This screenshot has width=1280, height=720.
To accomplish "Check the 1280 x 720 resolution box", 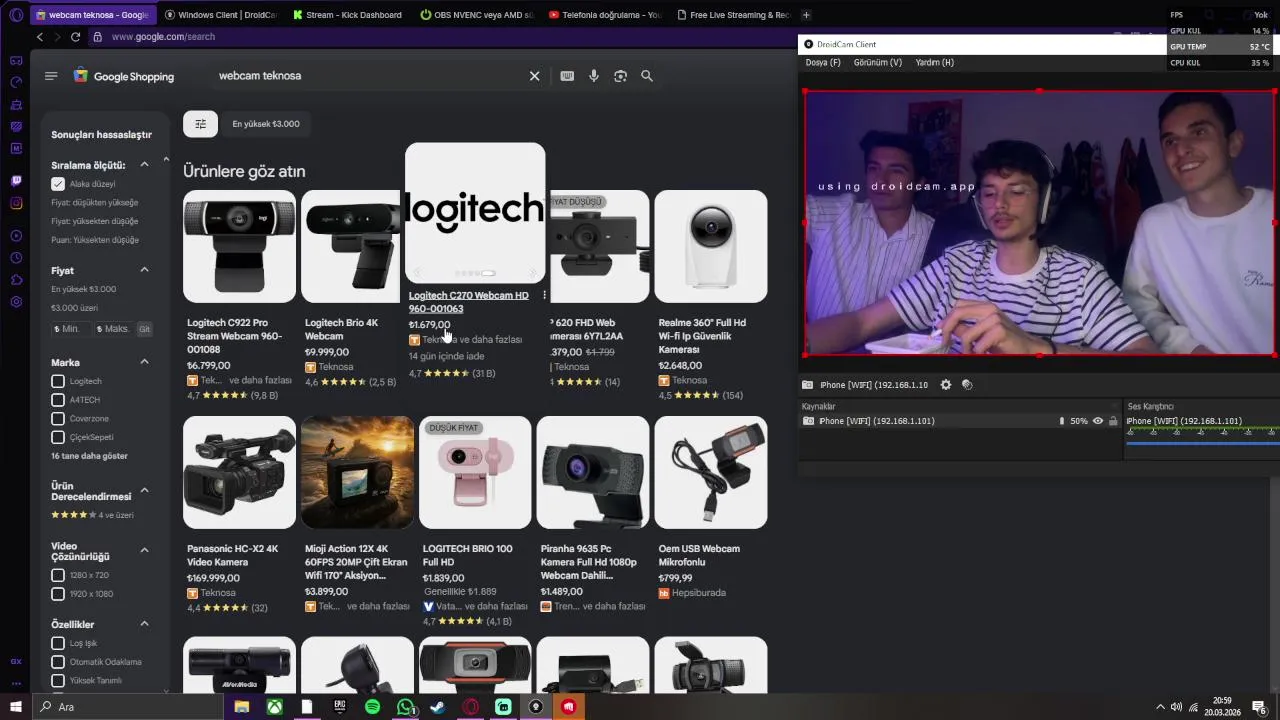I will tap(58, 575).
